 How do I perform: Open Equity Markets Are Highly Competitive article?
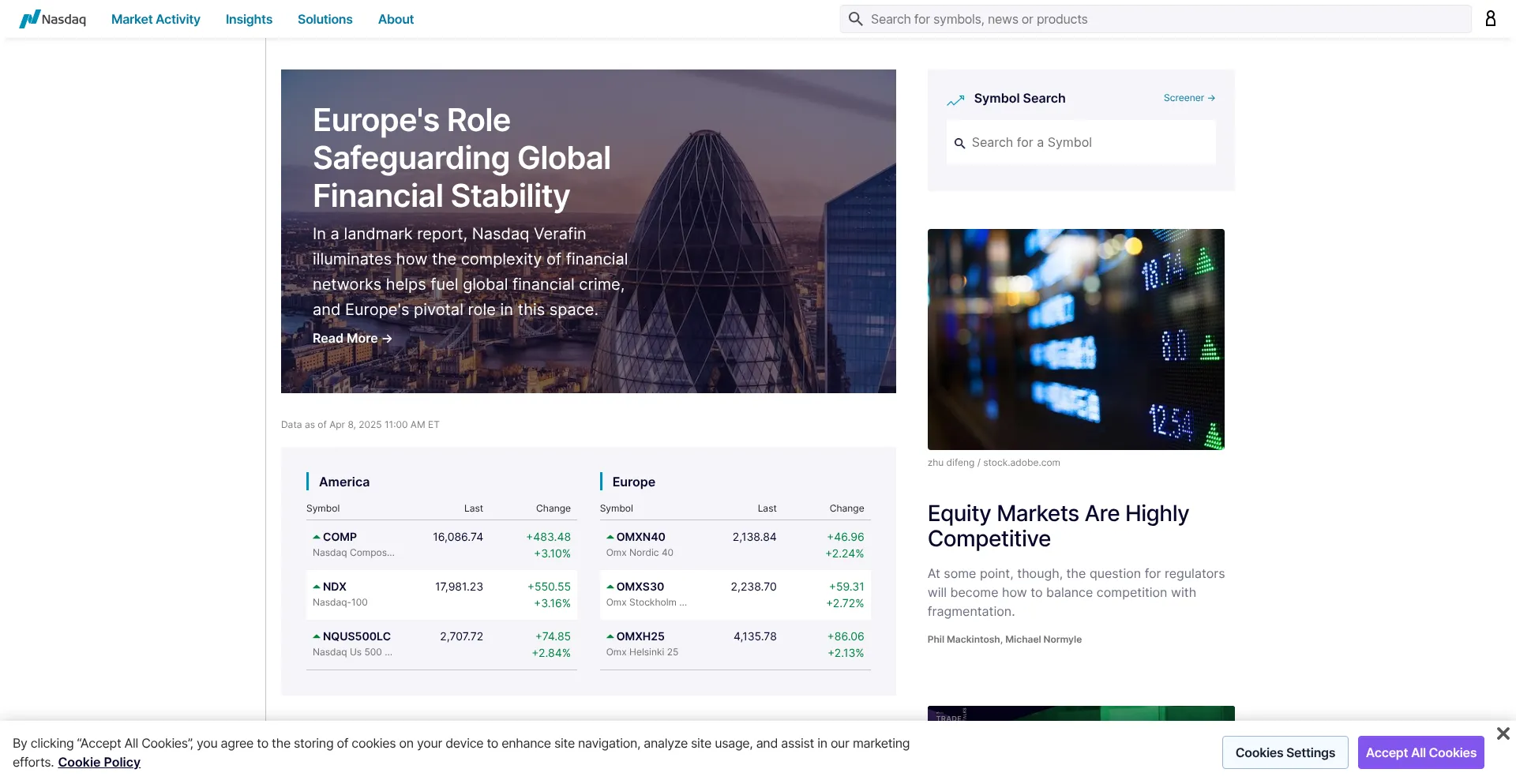1058,526
